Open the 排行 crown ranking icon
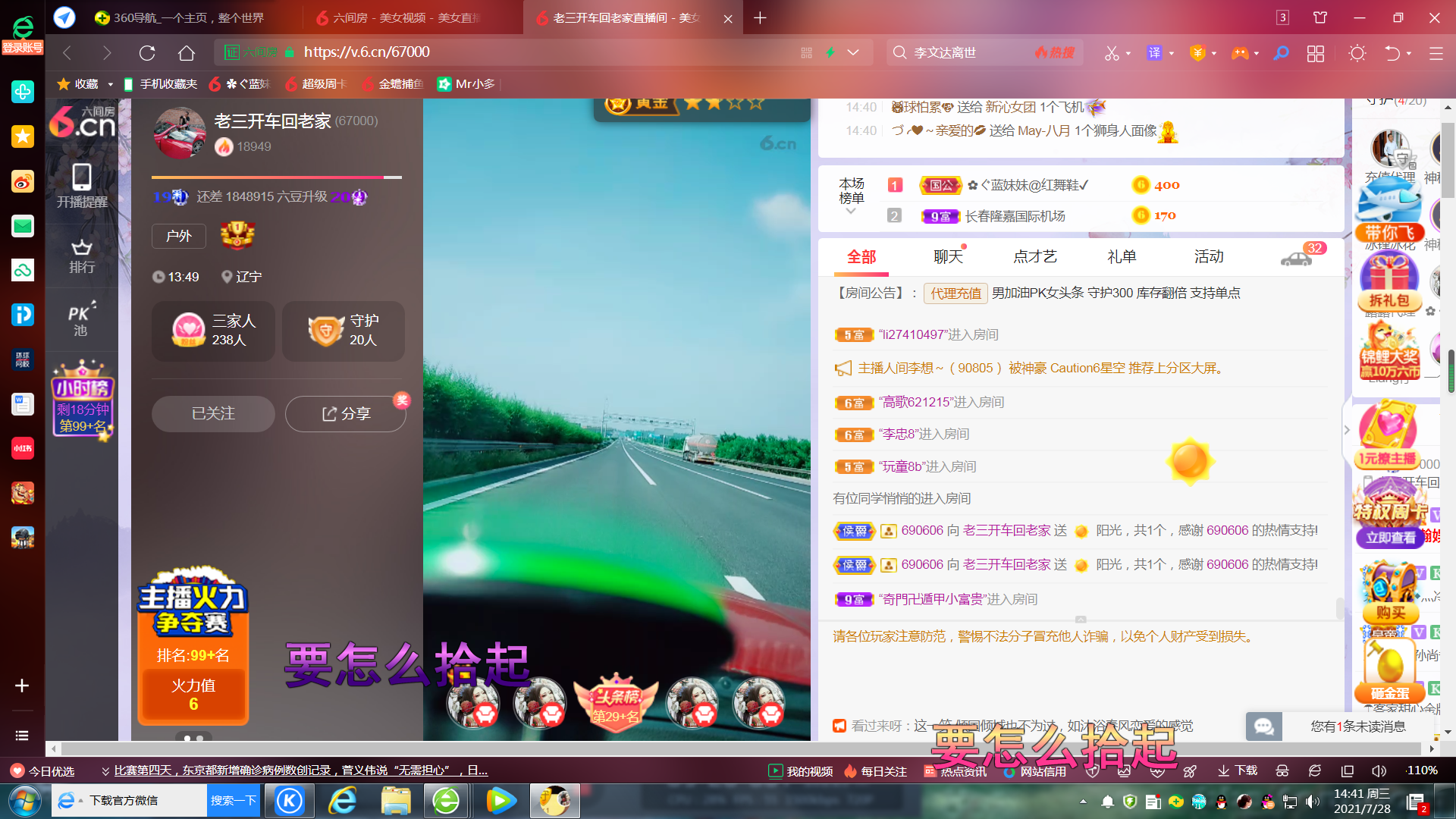The height and width of the screenshot is (819, 1456). point(82,256)
